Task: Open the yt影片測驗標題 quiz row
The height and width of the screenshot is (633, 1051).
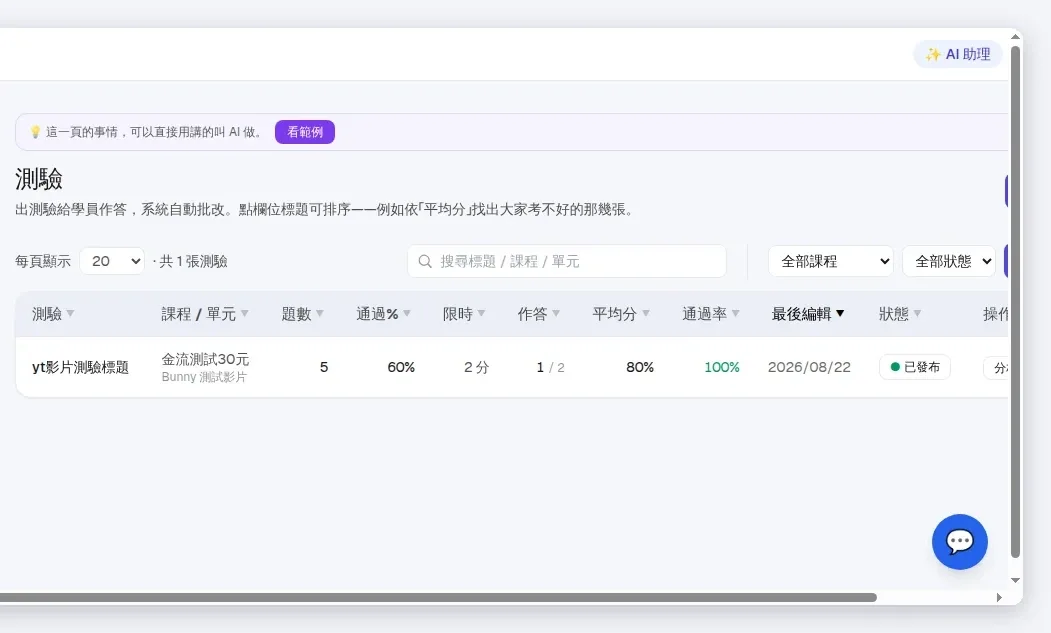Action: (512, 367)
